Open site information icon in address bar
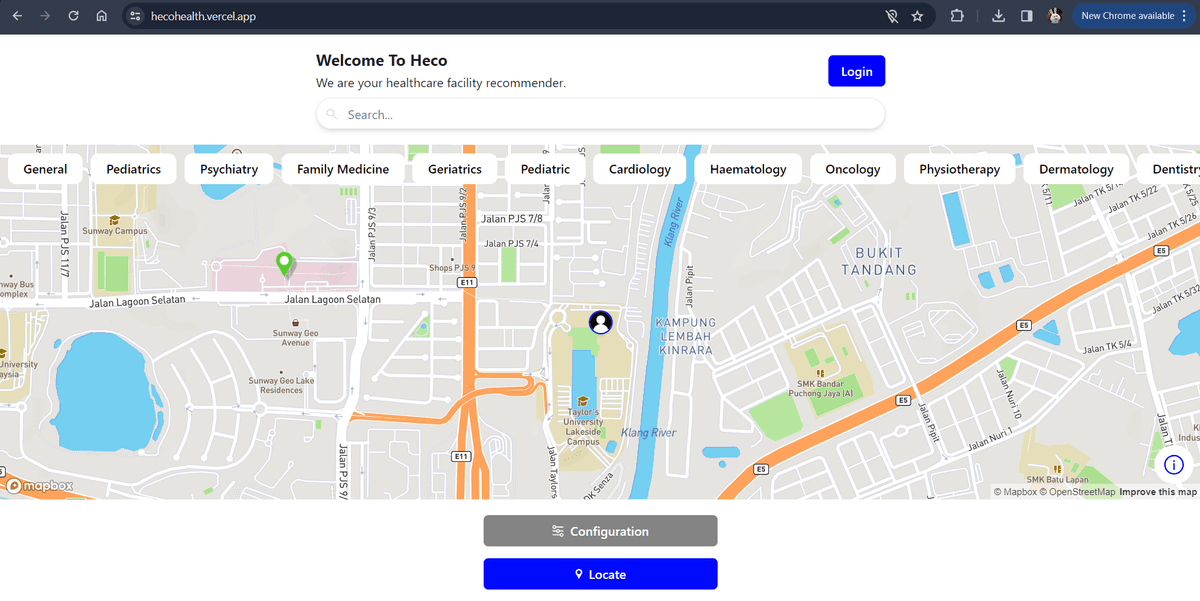The image size is (1200, 601). (136, 16)
